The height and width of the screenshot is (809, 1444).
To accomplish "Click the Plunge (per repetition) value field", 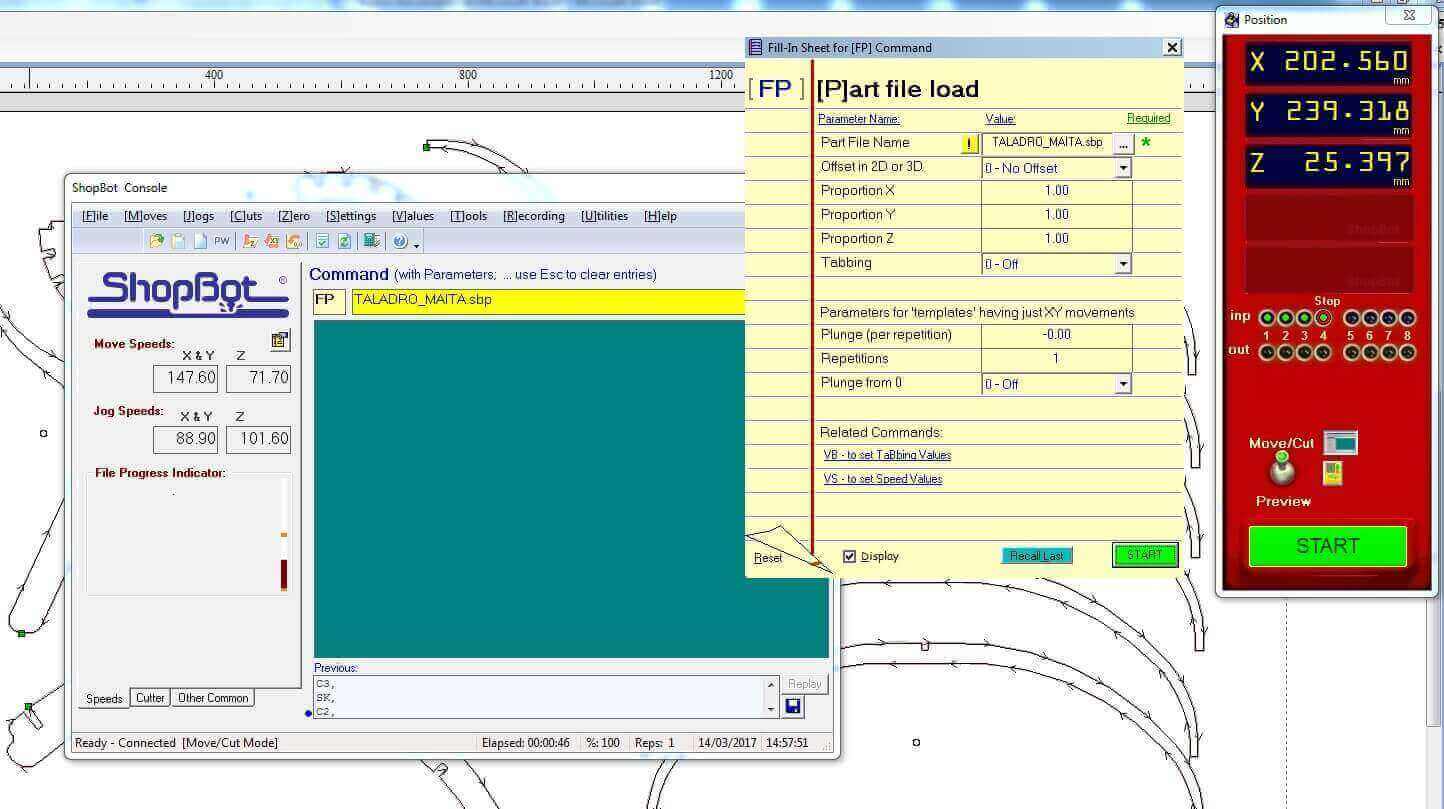I will pos(1056,335).
